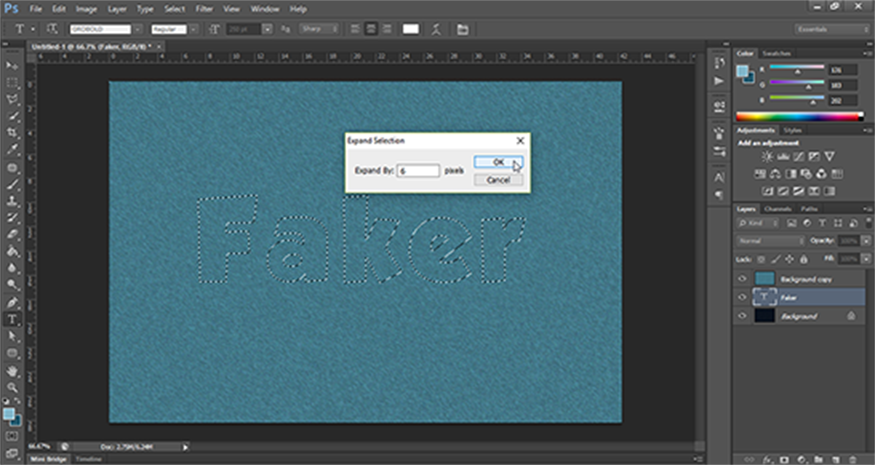Open the anti-aliasing Sharp dropdown

click(319, 29)
